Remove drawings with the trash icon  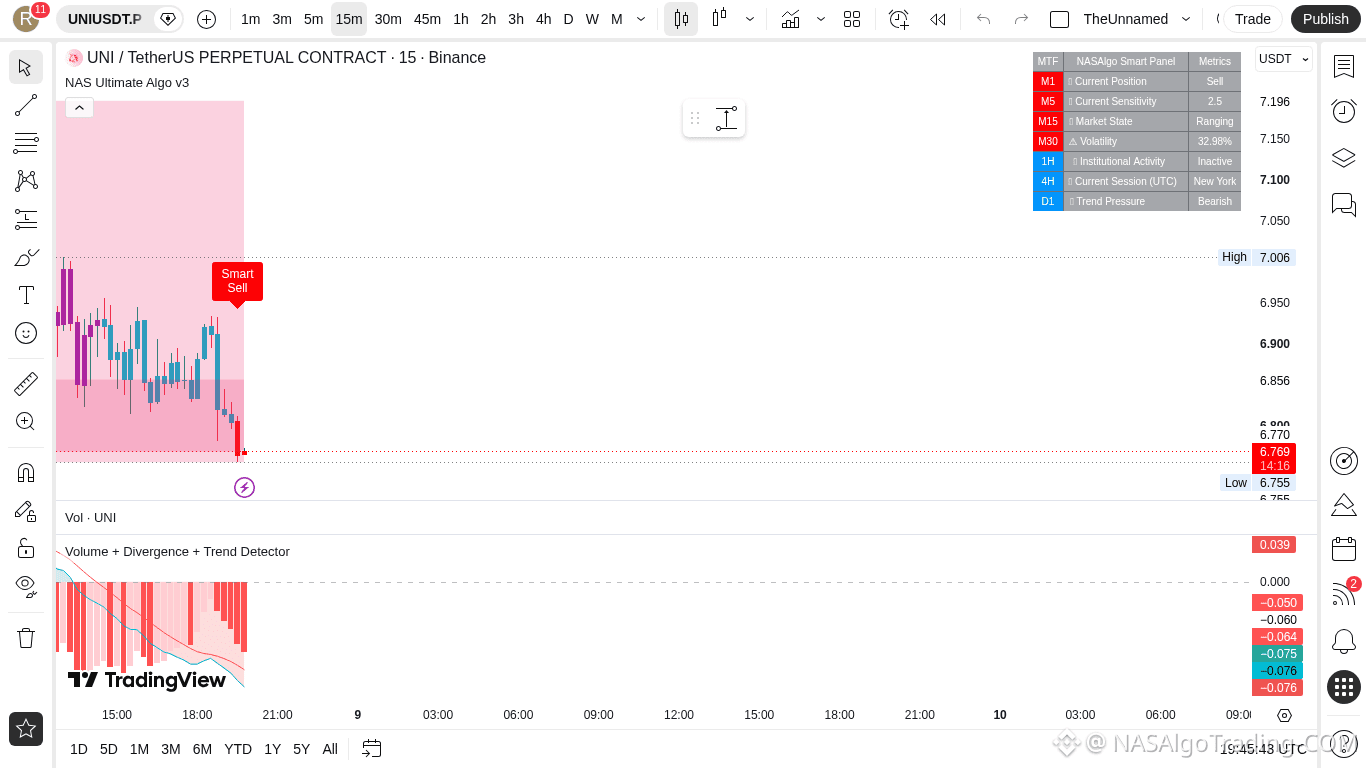(26, 638)
